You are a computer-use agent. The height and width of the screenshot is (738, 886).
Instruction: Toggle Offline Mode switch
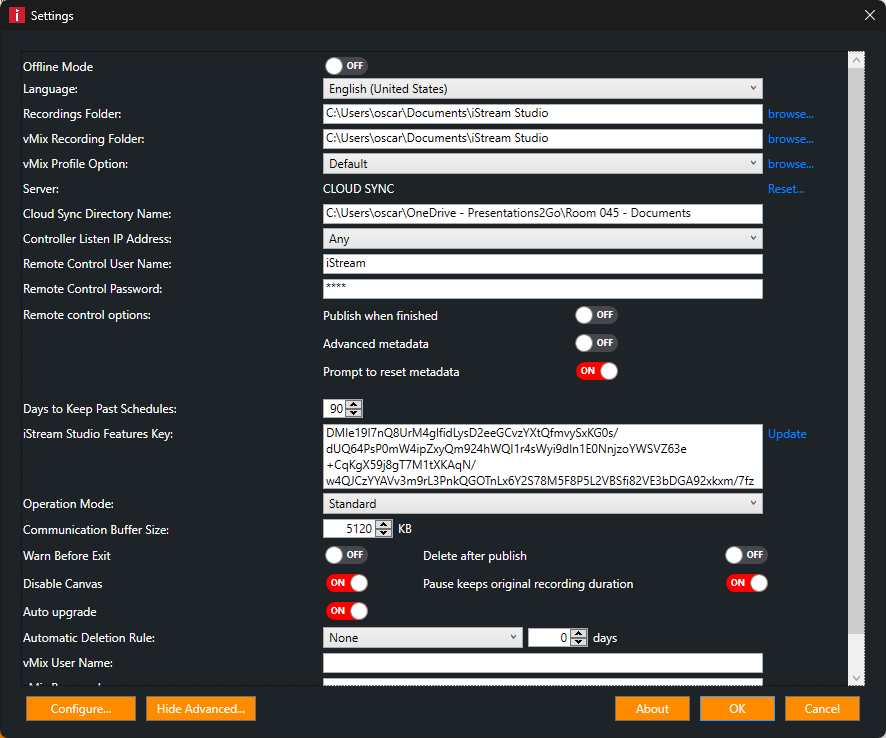coord(346,66)
